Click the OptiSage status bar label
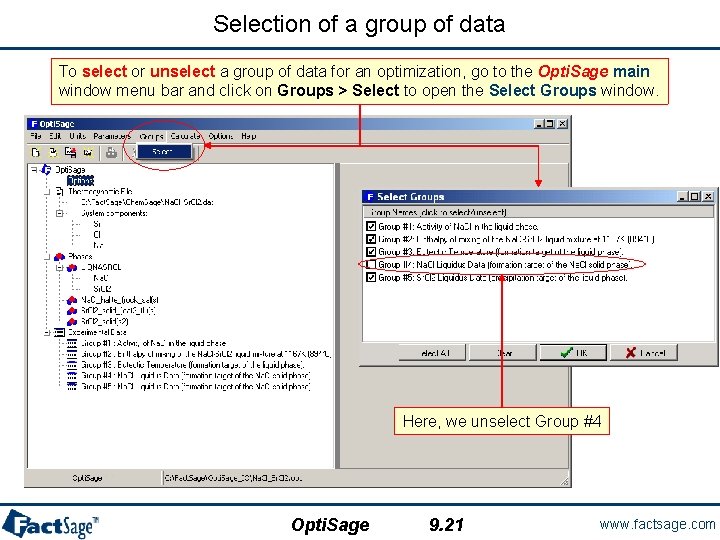Screen dimensions: 720x540 pyautogui.click(x=87, y=478)
